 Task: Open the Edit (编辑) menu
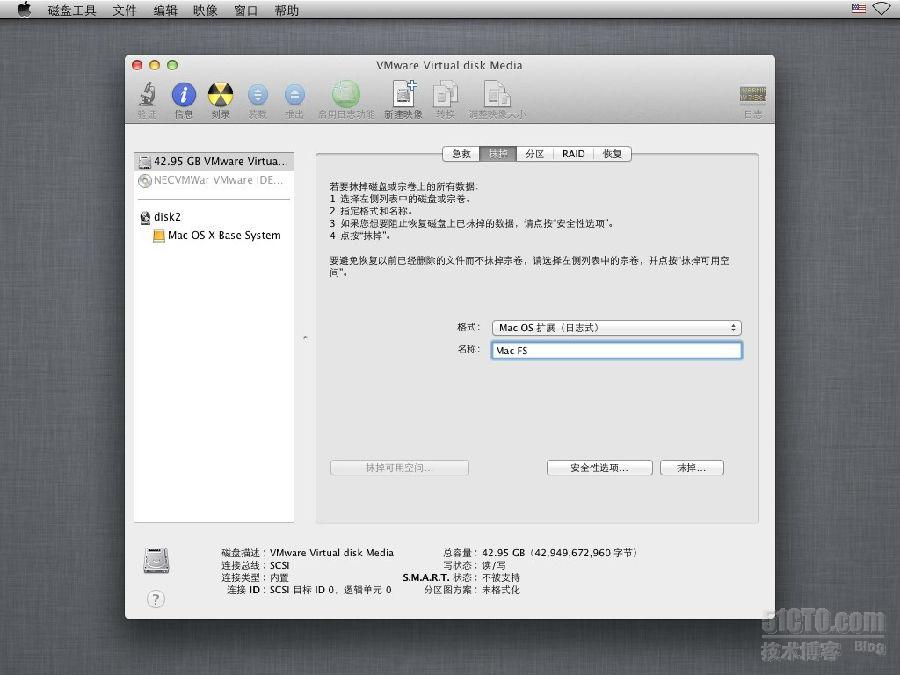tap(165, 10)
